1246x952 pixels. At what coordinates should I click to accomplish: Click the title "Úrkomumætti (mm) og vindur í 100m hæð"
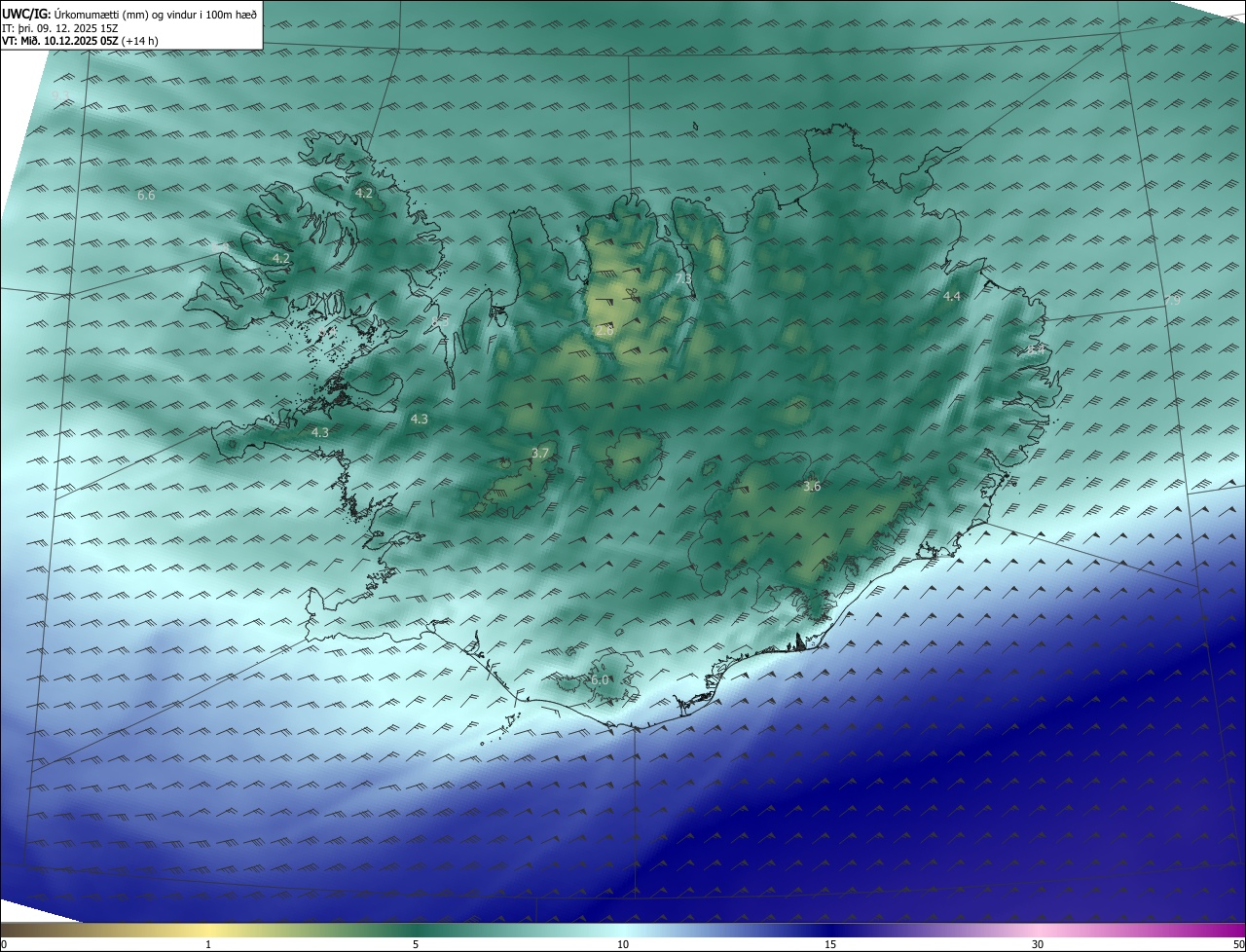coord(156,14)
